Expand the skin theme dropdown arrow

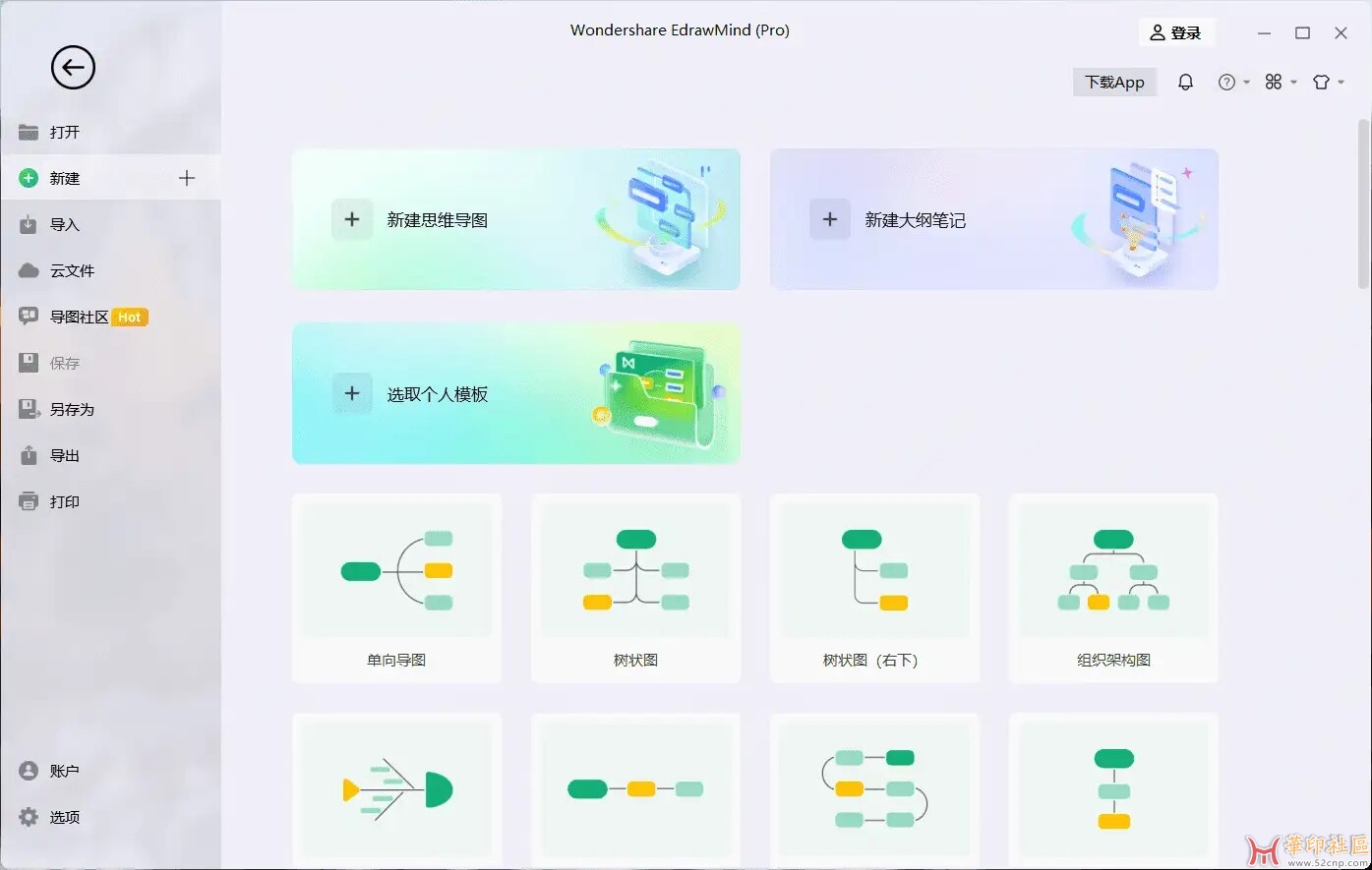click(1341, 83)
